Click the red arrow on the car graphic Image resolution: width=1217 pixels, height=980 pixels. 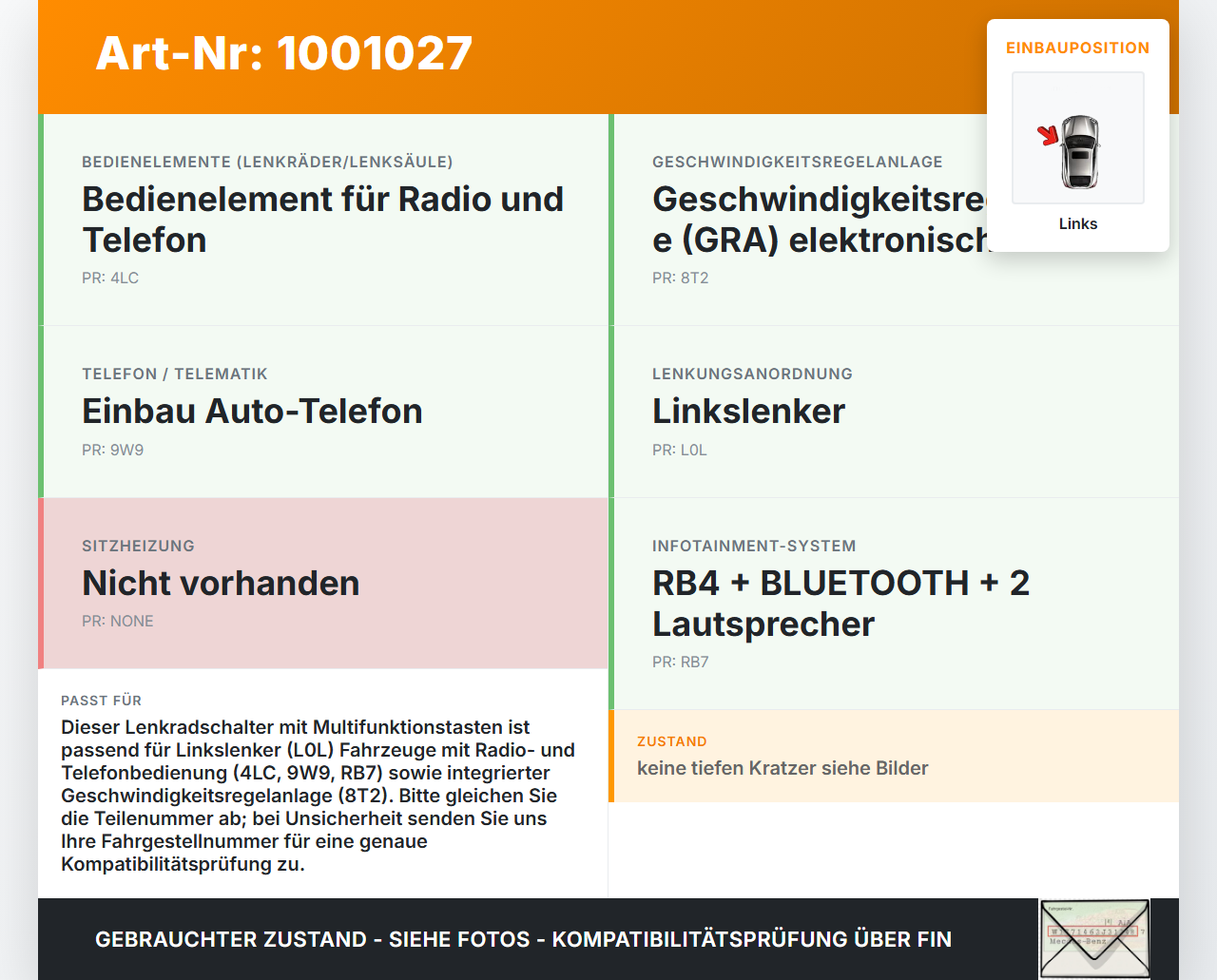point(1050,135)
